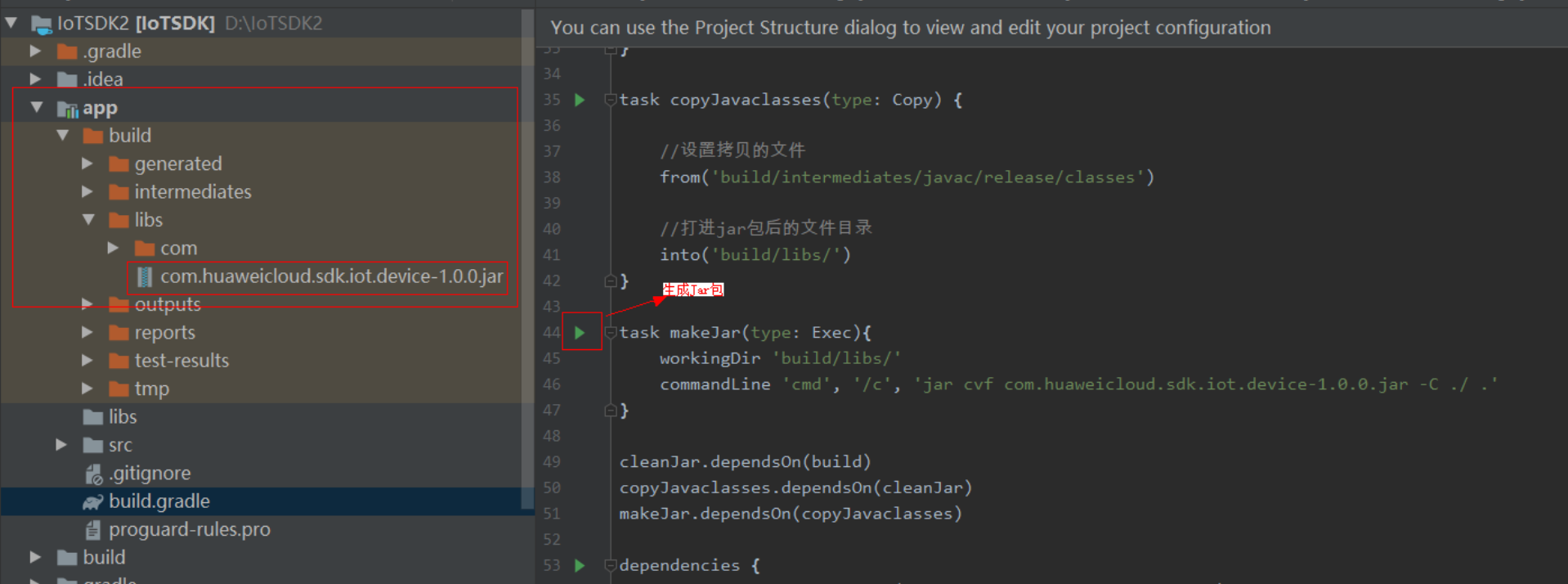Select the com.huaweicloud.sdk.iot.device-1.0.0.jar file

click(x=331, y=276)
